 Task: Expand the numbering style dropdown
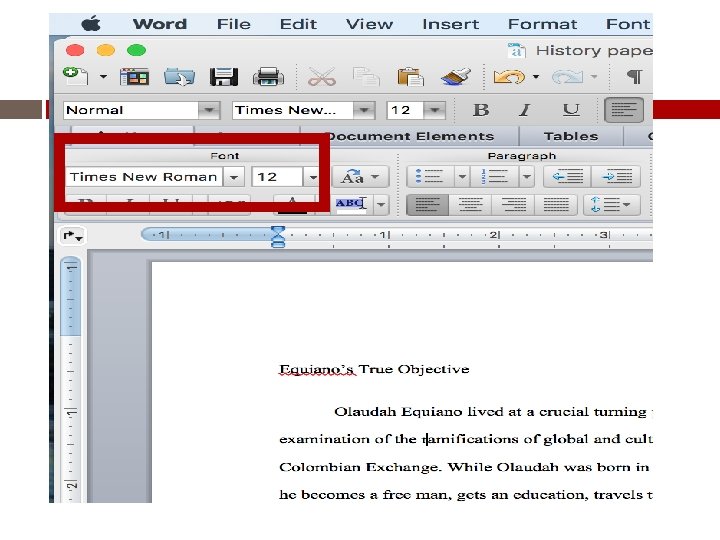click(527, 177)
